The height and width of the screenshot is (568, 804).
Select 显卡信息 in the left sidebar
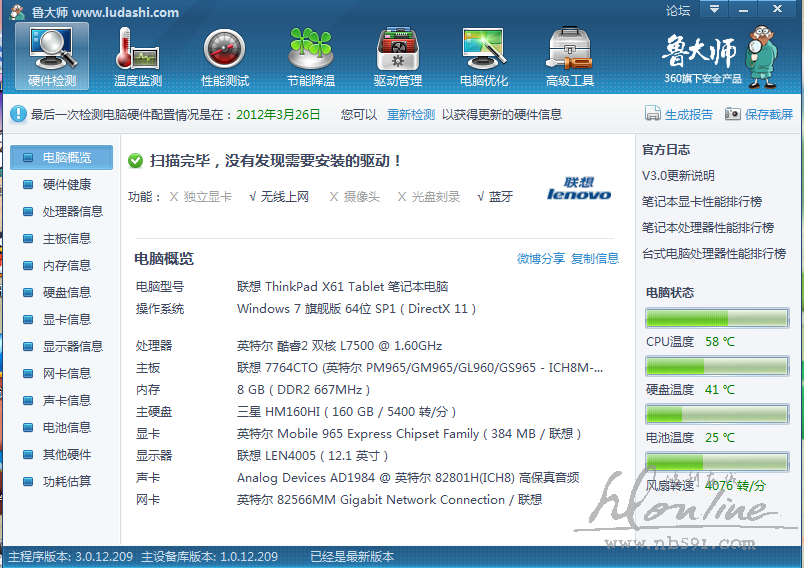(x=66, y=319)
